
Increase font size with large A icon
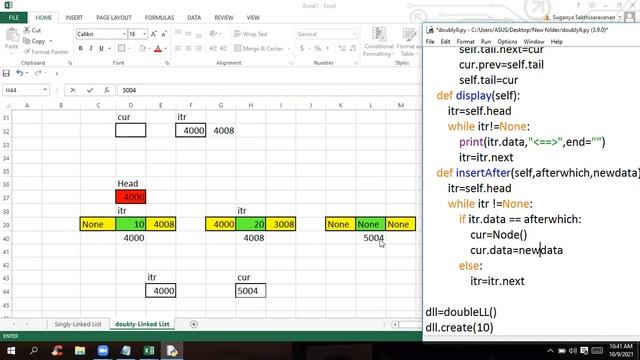(153, 34)
